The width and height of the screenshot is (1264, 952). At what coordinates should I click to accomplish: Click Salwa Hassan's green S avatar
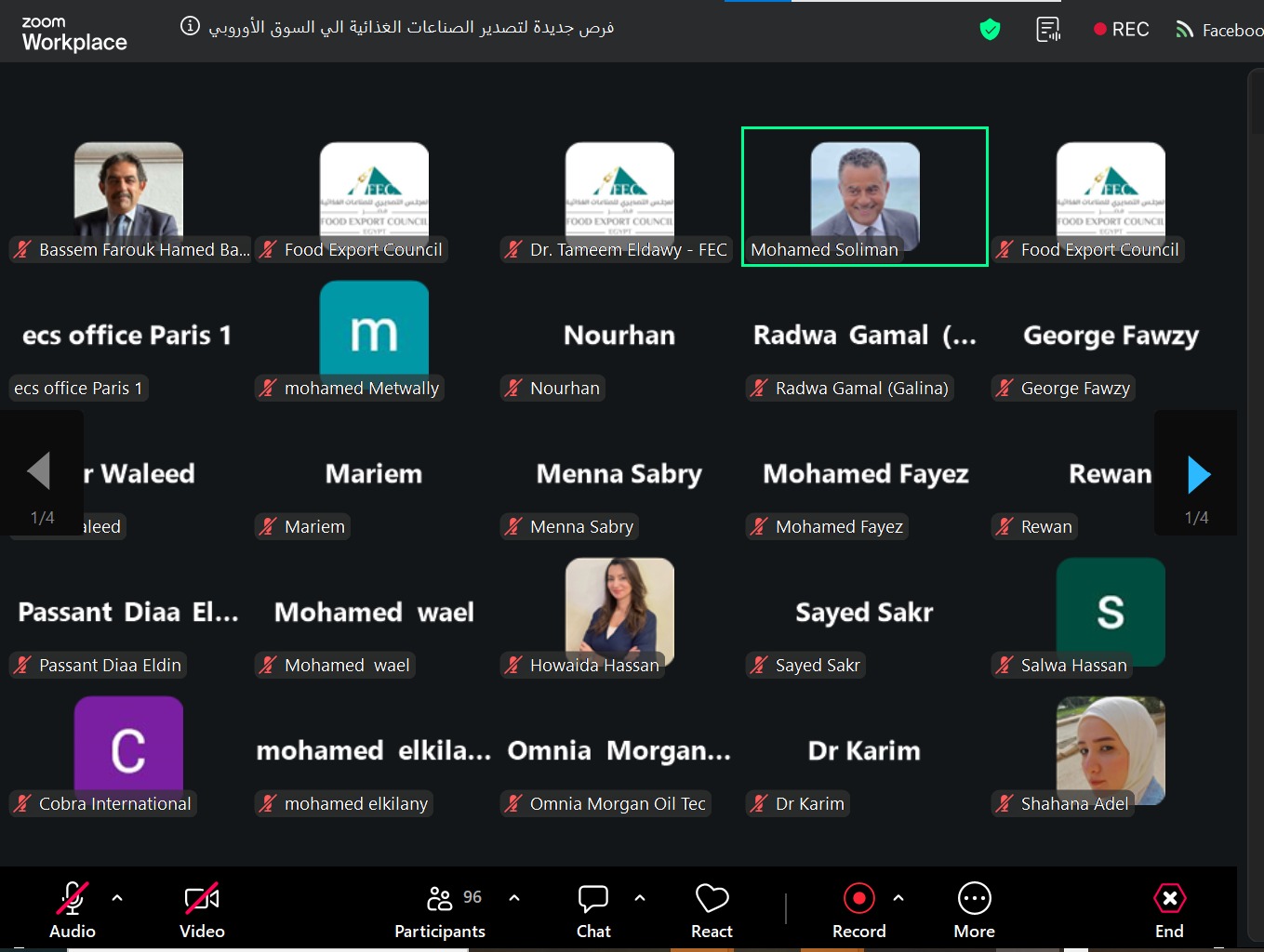tap(1111, 611)
